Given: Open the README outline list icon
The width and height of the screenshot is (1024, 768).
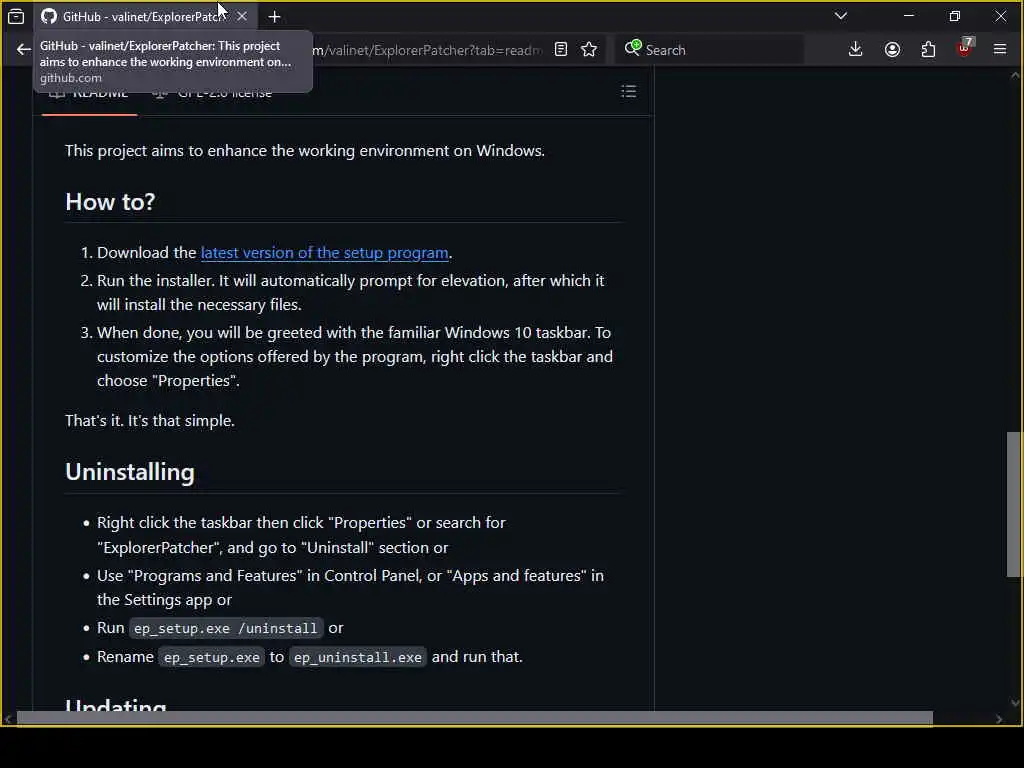Looking at the screenshot, I should (x=628, y=91).
